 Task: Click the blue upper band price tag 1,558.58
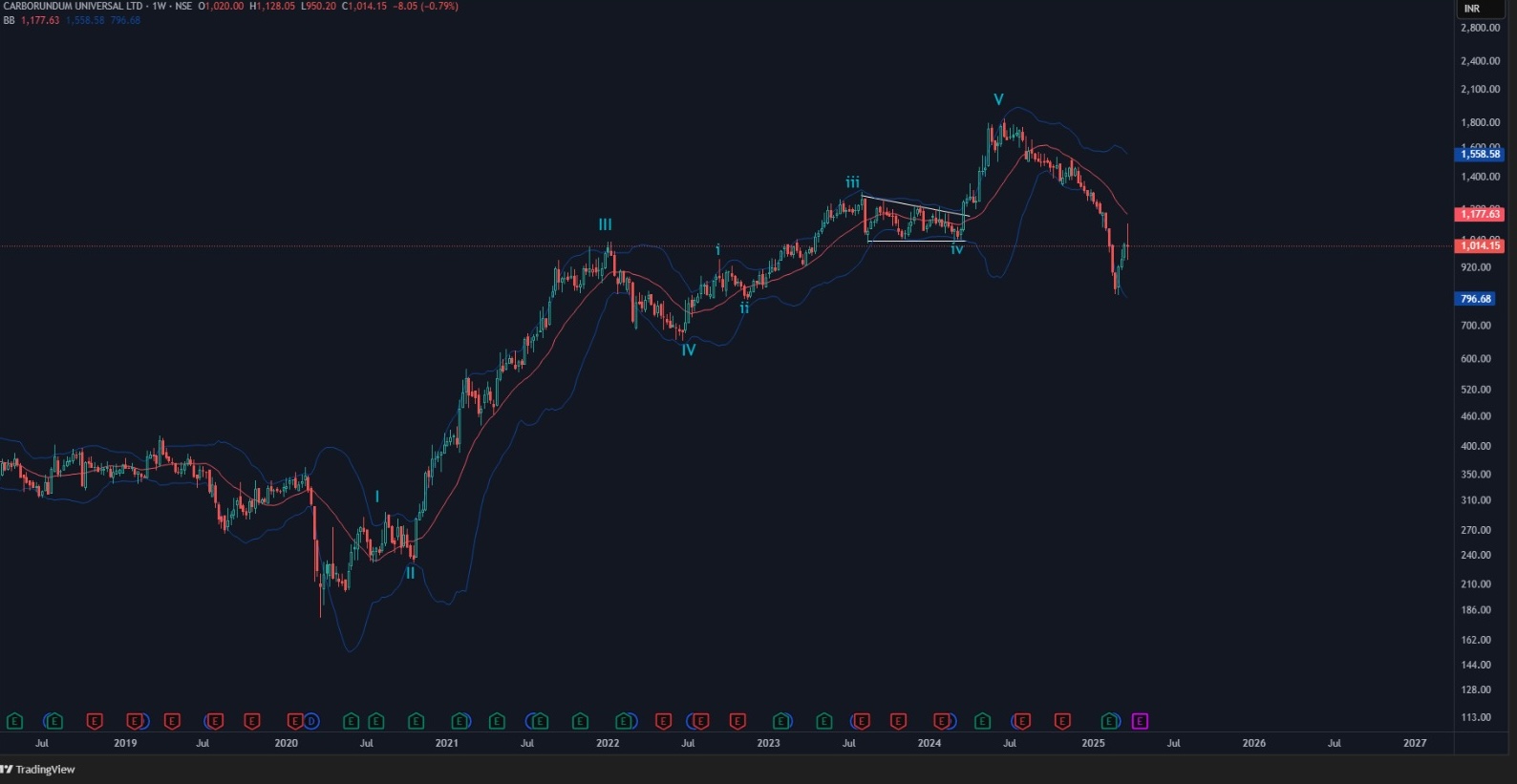click(x=1479, y=154)
